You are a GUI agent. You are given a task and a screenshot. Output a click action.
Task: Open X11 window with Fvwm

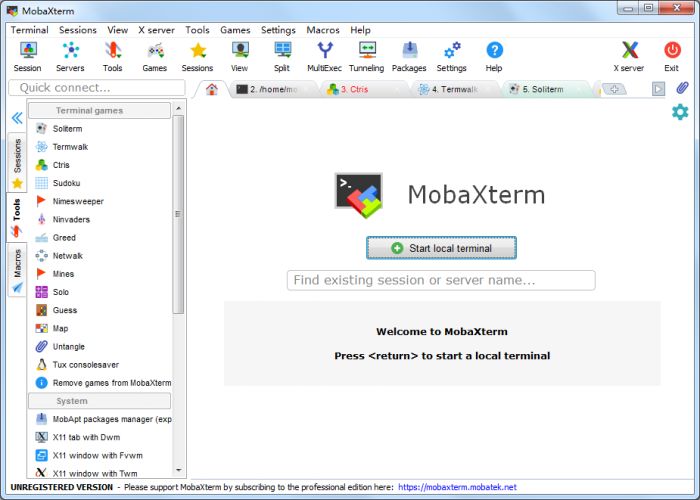[x=100, y=455]
